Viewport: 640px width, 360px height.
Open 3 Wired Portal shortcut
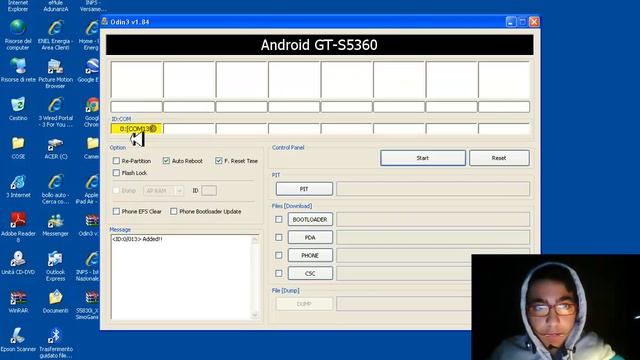tap(56, 111)
